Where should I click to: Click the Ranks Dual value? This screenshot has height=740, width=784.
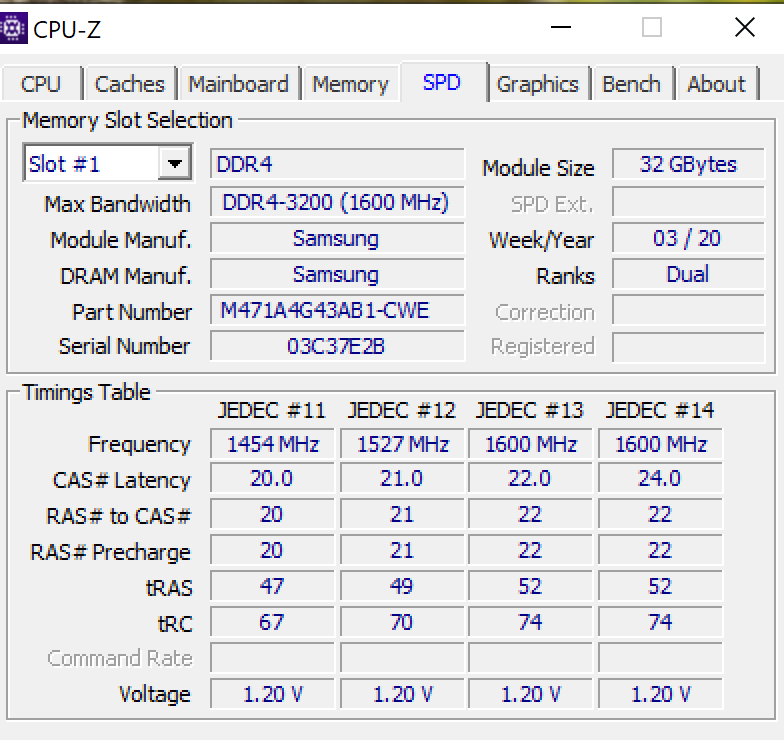[688, 274]
